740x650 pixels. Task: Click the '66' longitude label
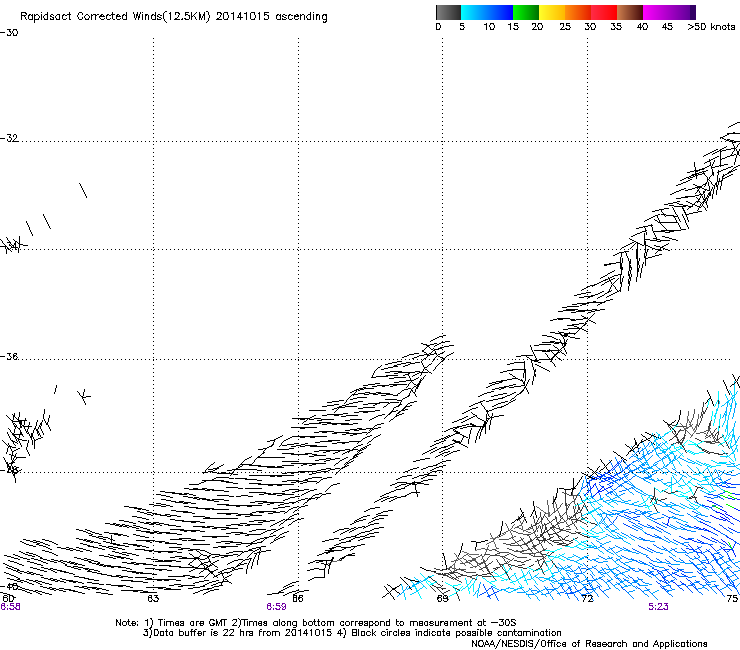298,599
